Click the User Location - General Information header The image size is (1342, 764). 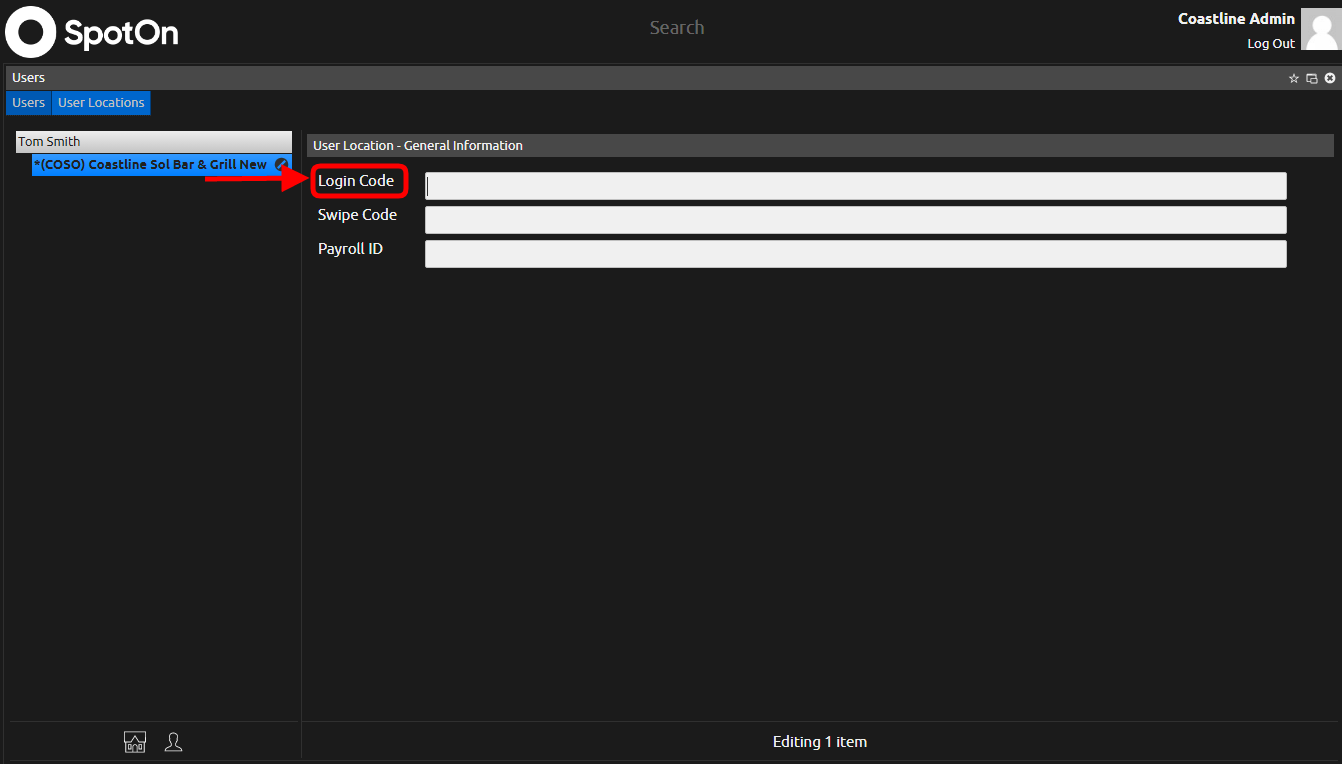pyautogui.click(x=820, y=146)
